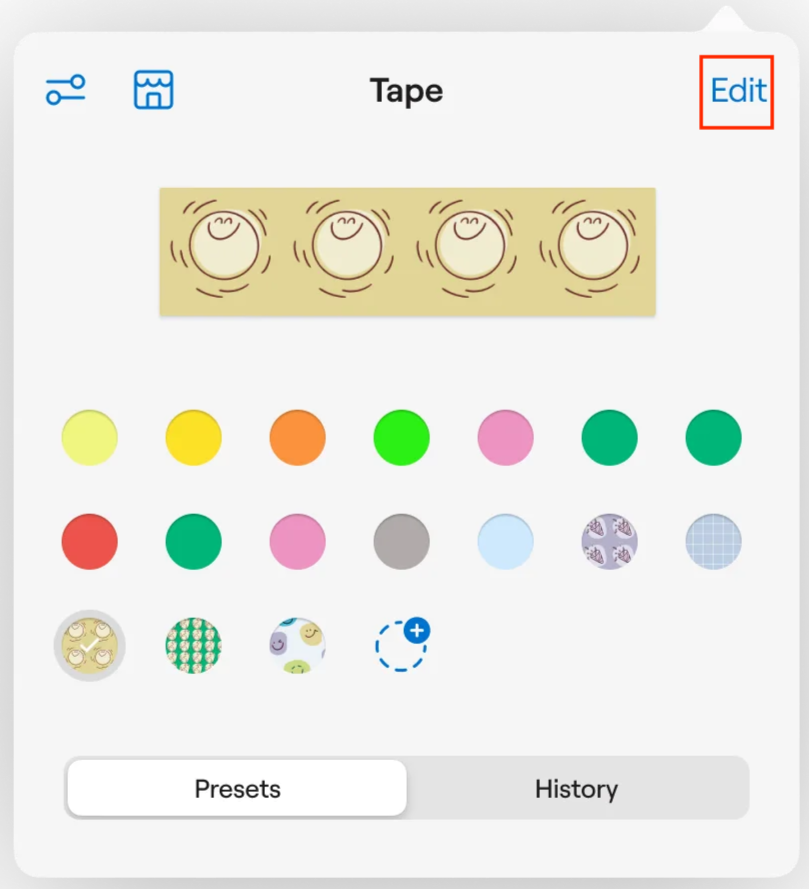Pick the colorful smiley faces tape preset
The image size is (809, 889).
click(298, 646)
